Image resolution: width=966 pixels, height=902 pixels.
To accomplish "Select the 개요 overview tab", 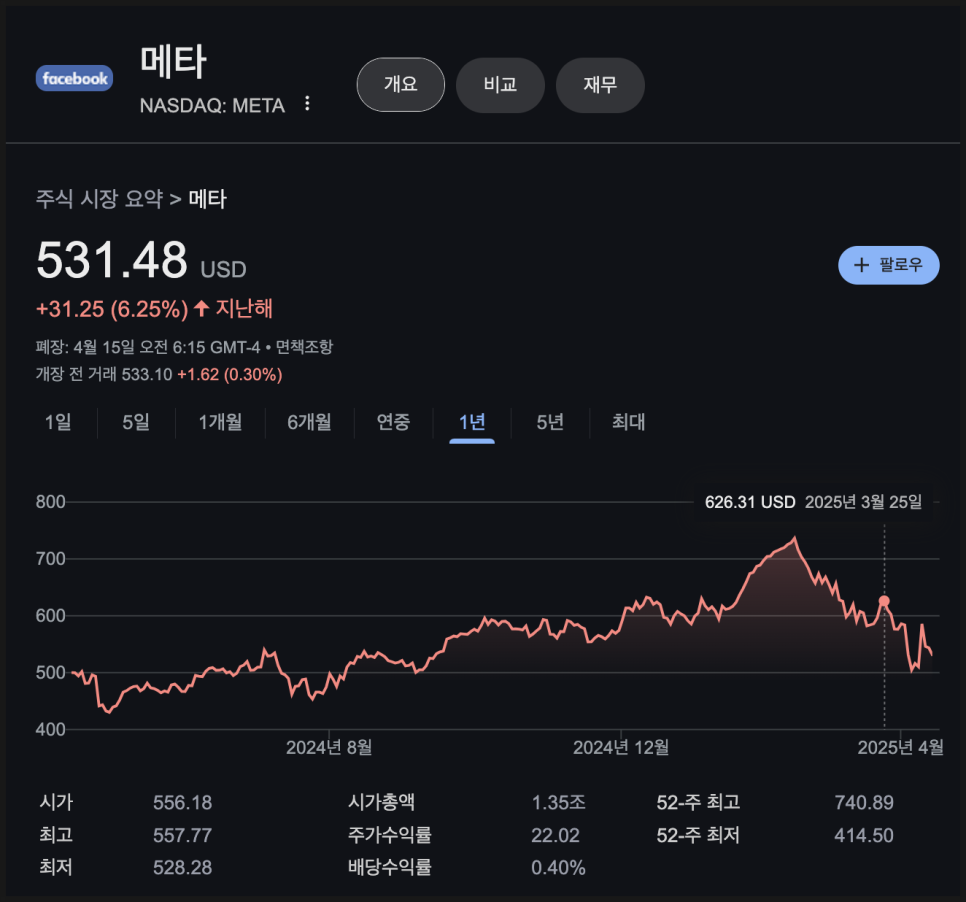I will (400, 84).
